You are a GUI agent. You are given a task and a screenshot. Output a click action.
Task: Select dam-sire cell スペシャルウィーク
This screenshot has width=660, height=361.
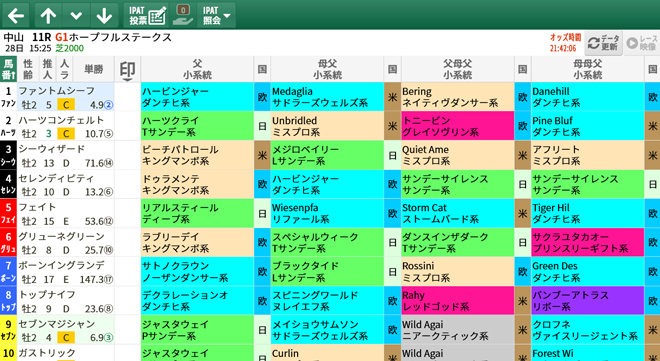pyautogui.click(x=327, y=242)
